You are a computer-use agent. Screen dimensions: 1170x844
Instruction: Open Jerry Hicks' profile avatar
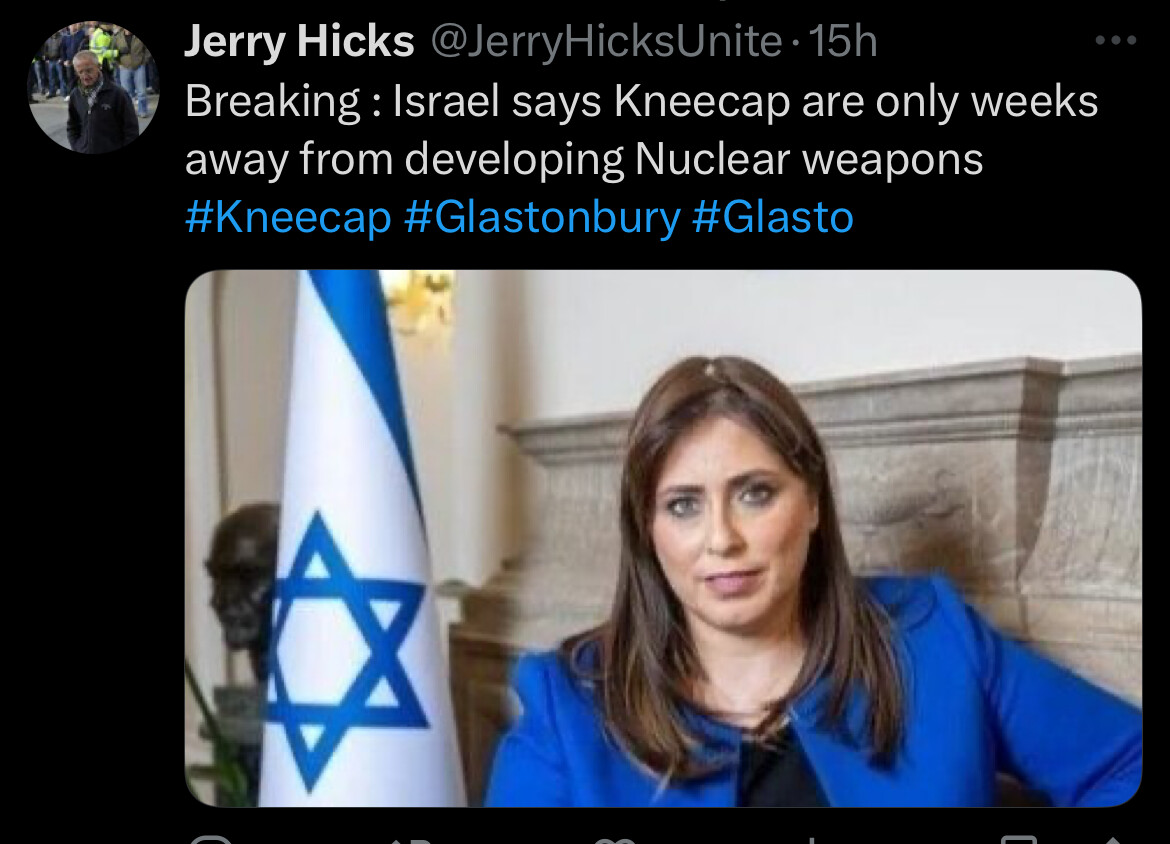pos(93,87)
